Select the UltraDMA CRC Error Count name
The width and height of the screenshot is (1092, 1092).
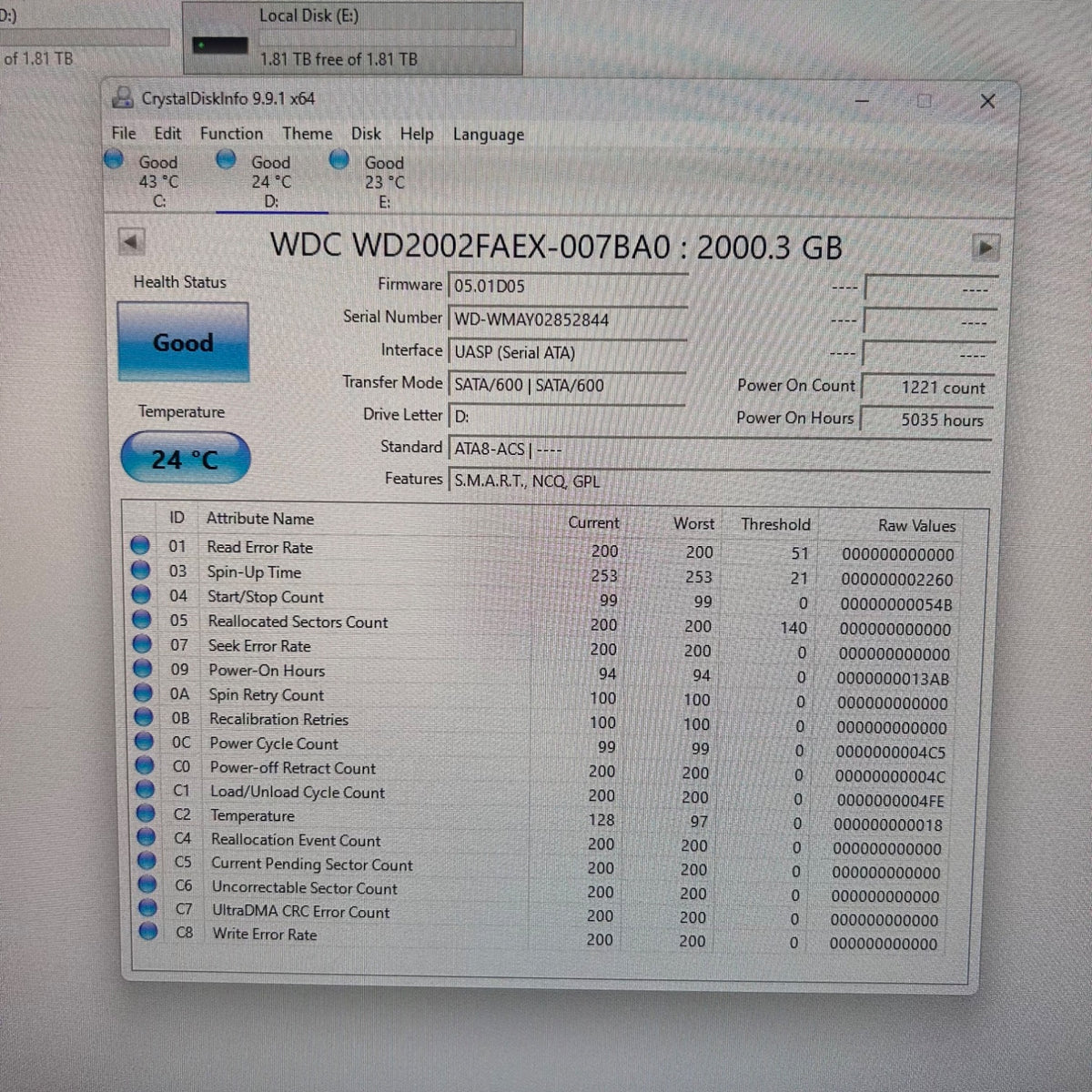click(x=300, y=911)
